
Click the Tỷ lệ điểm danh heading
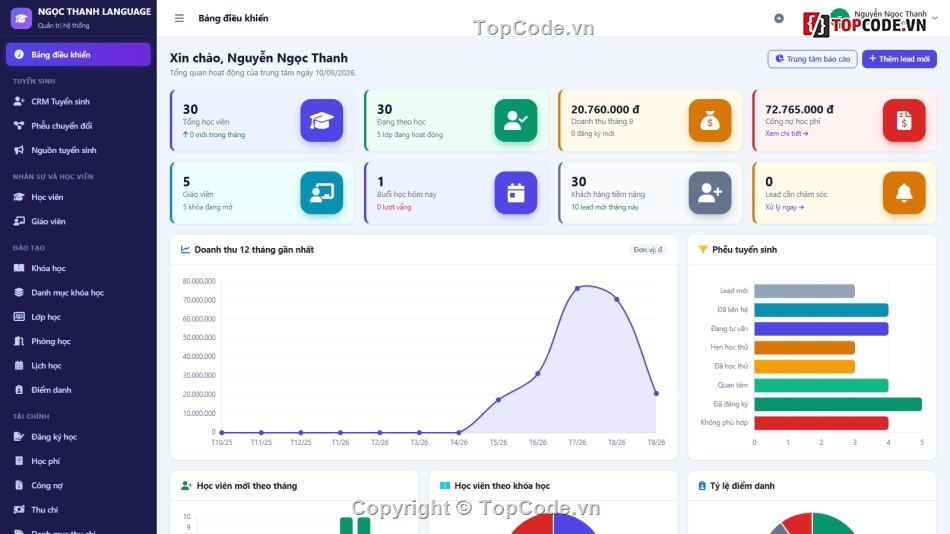742,486
